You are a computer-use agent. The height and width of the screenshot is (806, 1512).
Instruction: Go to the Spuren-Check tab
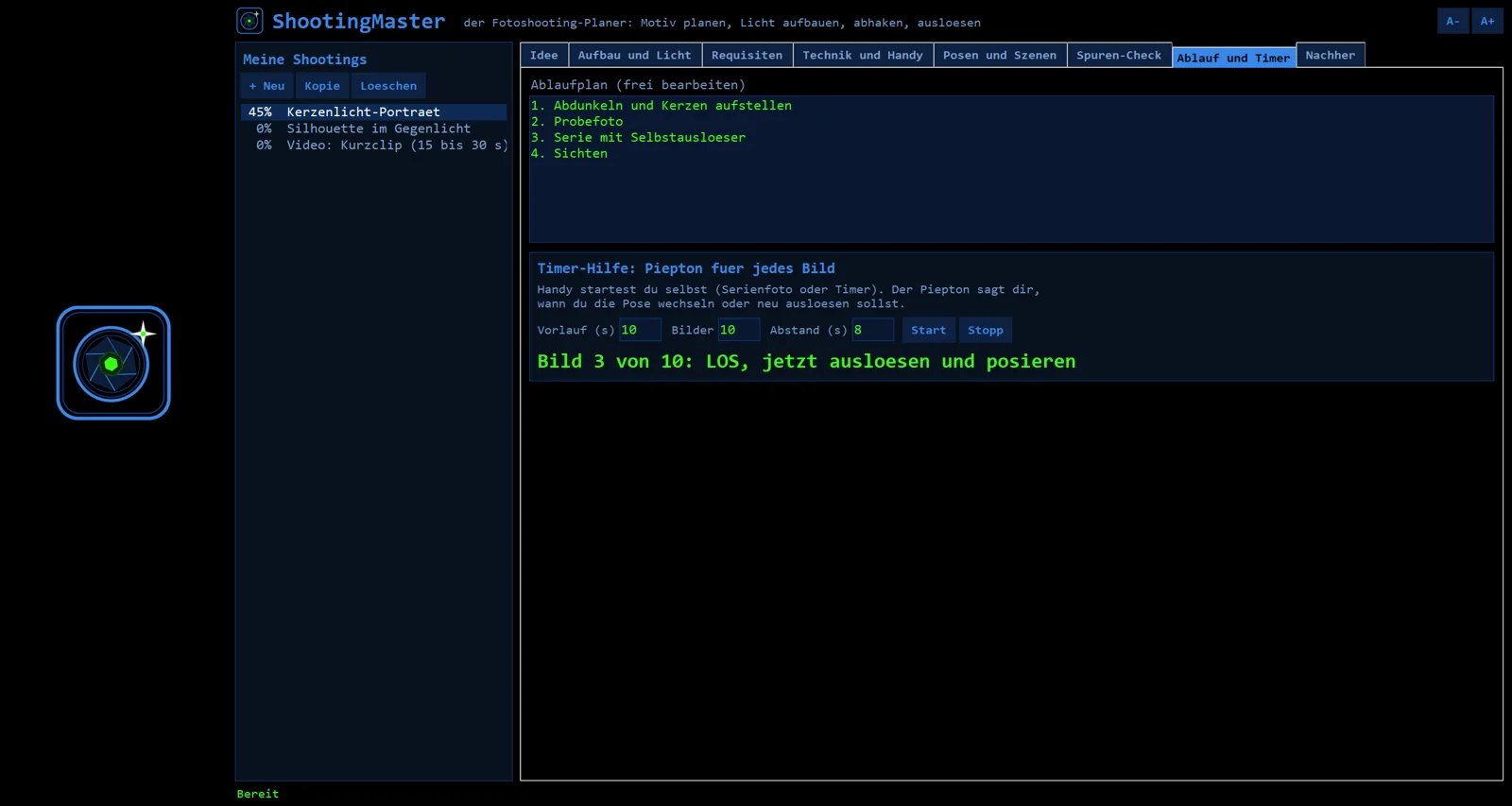point(1119,55)
